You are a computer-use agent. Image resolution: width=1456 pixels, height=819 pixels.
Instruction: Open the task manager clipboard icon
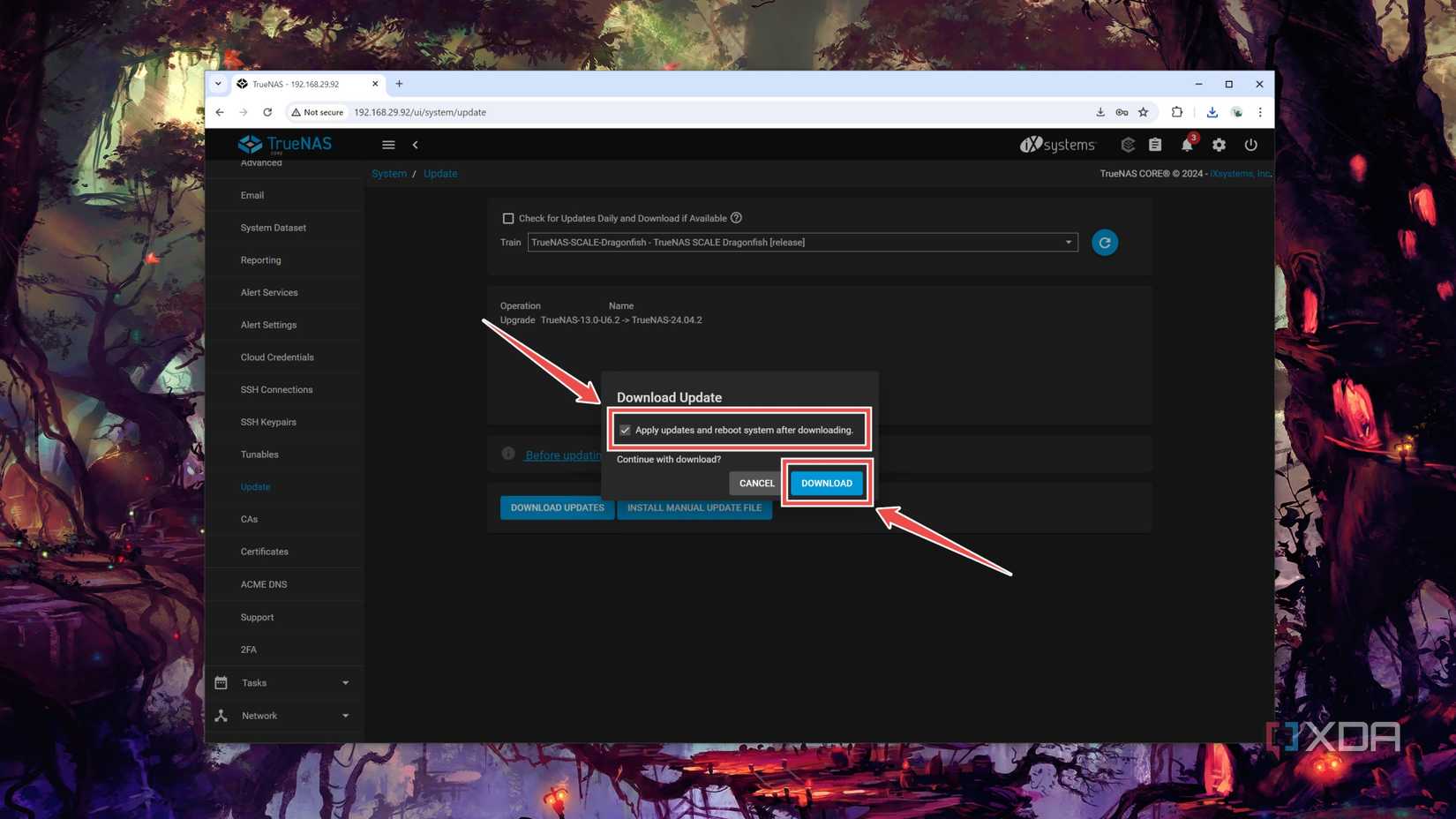pos(1155,145)
